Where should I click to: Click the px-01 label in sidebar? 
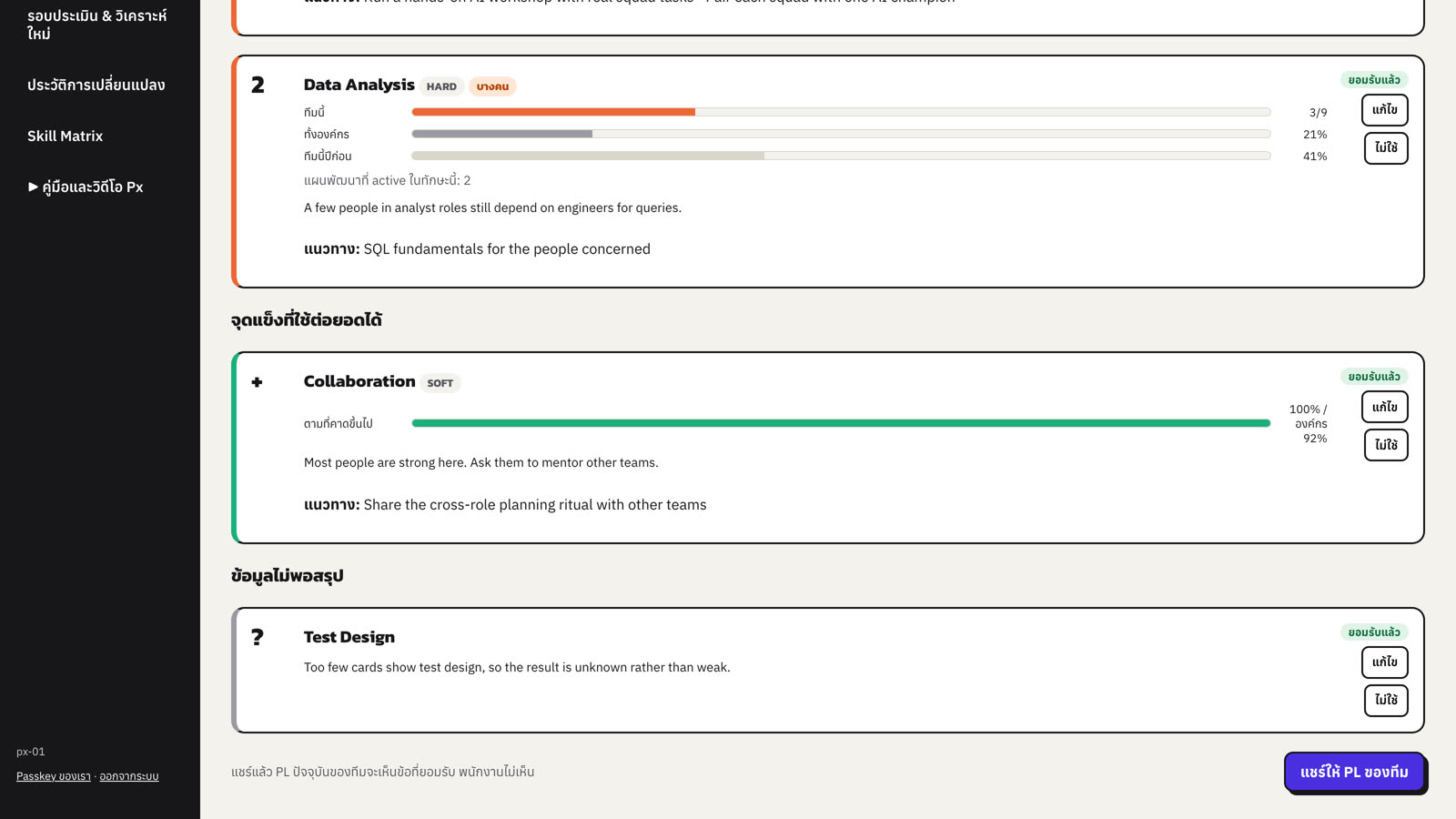click(x=31, y=752)
